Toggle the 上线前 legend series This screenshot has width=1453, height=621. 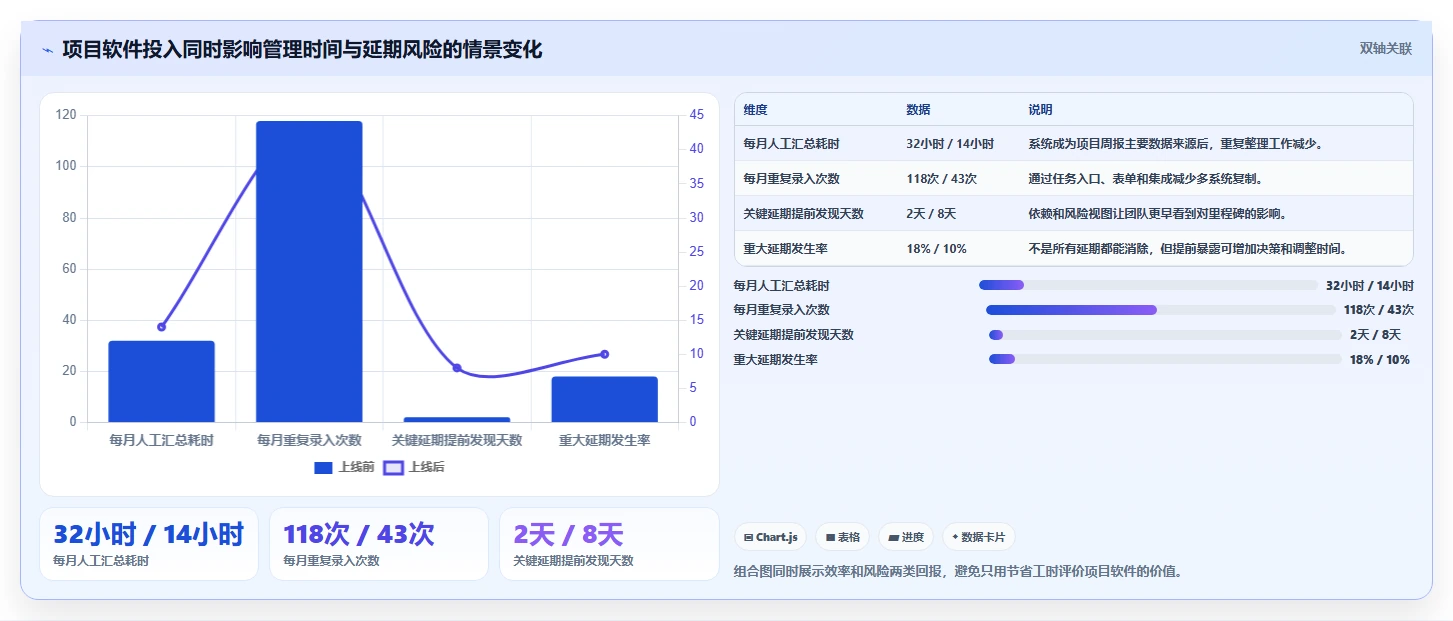(x=344, y=467)
